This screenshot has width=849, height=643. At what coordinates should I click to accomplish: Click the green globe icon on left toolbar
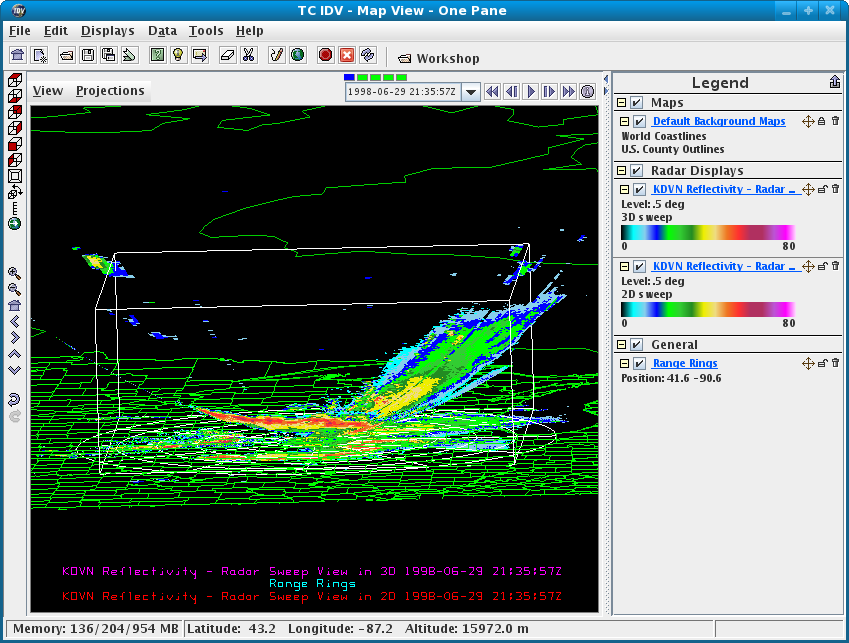click(x=14, y=224)
